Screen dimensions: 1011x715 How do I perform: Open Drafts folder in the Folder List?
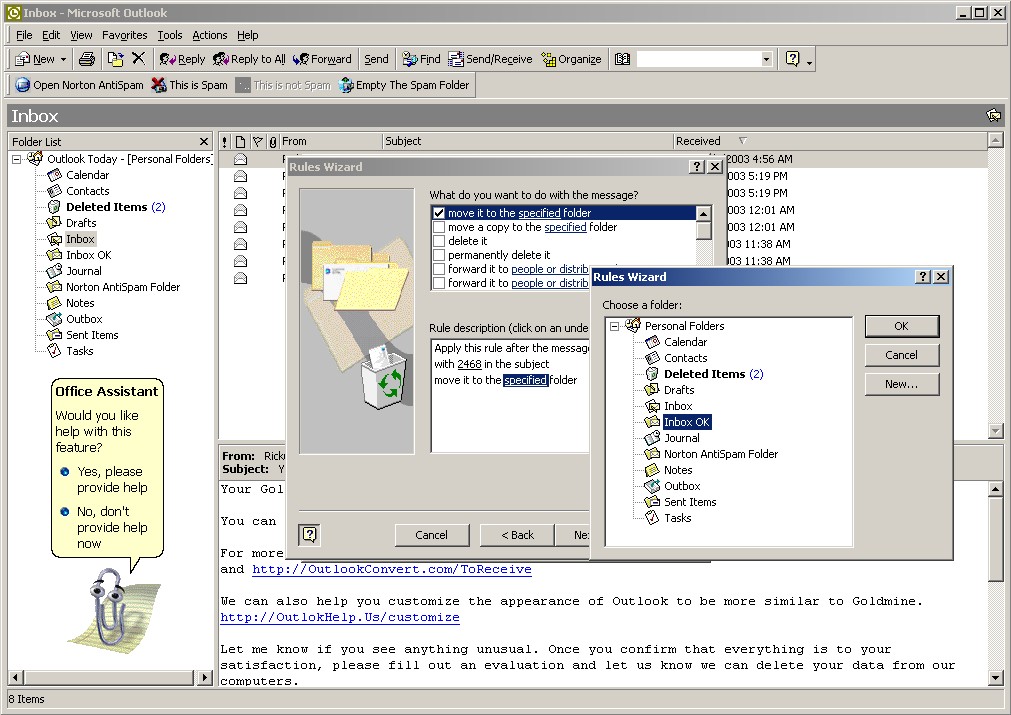click(81, 223)
